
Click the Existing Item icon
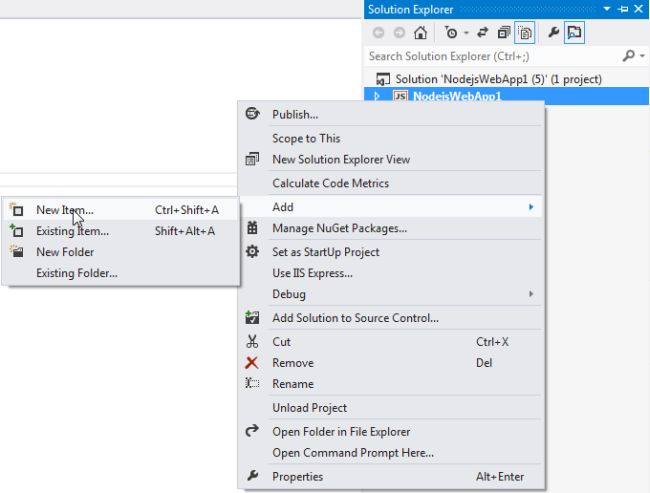click(17, 231)
